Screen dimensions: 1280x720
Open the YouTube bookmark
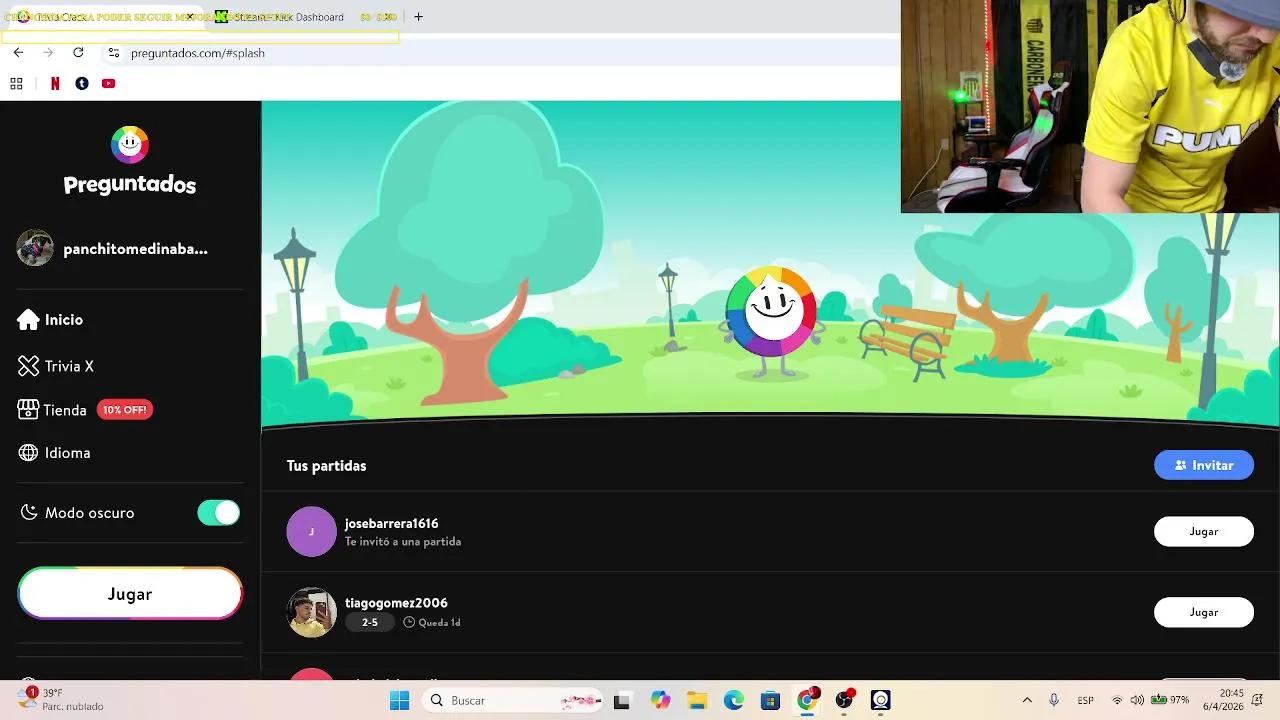click(x=108, y=84)
